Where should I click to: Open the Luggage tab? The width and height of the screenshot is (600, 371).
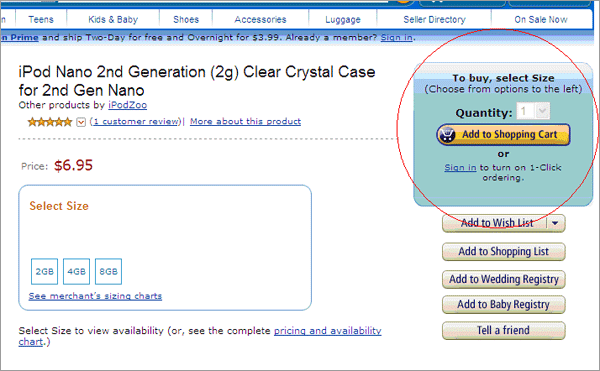pos(343,20)
